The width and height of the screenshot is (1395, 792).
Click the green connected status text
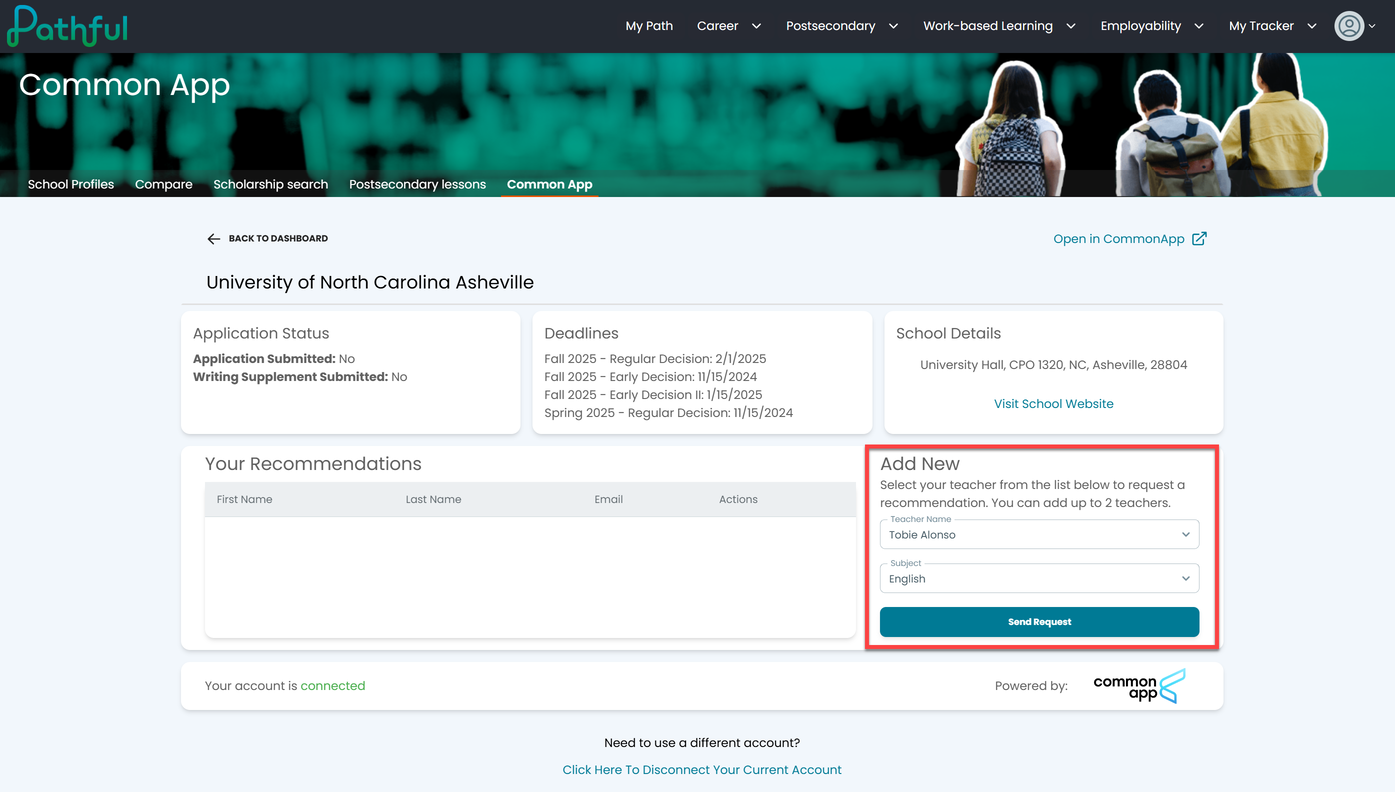[333, 686]
